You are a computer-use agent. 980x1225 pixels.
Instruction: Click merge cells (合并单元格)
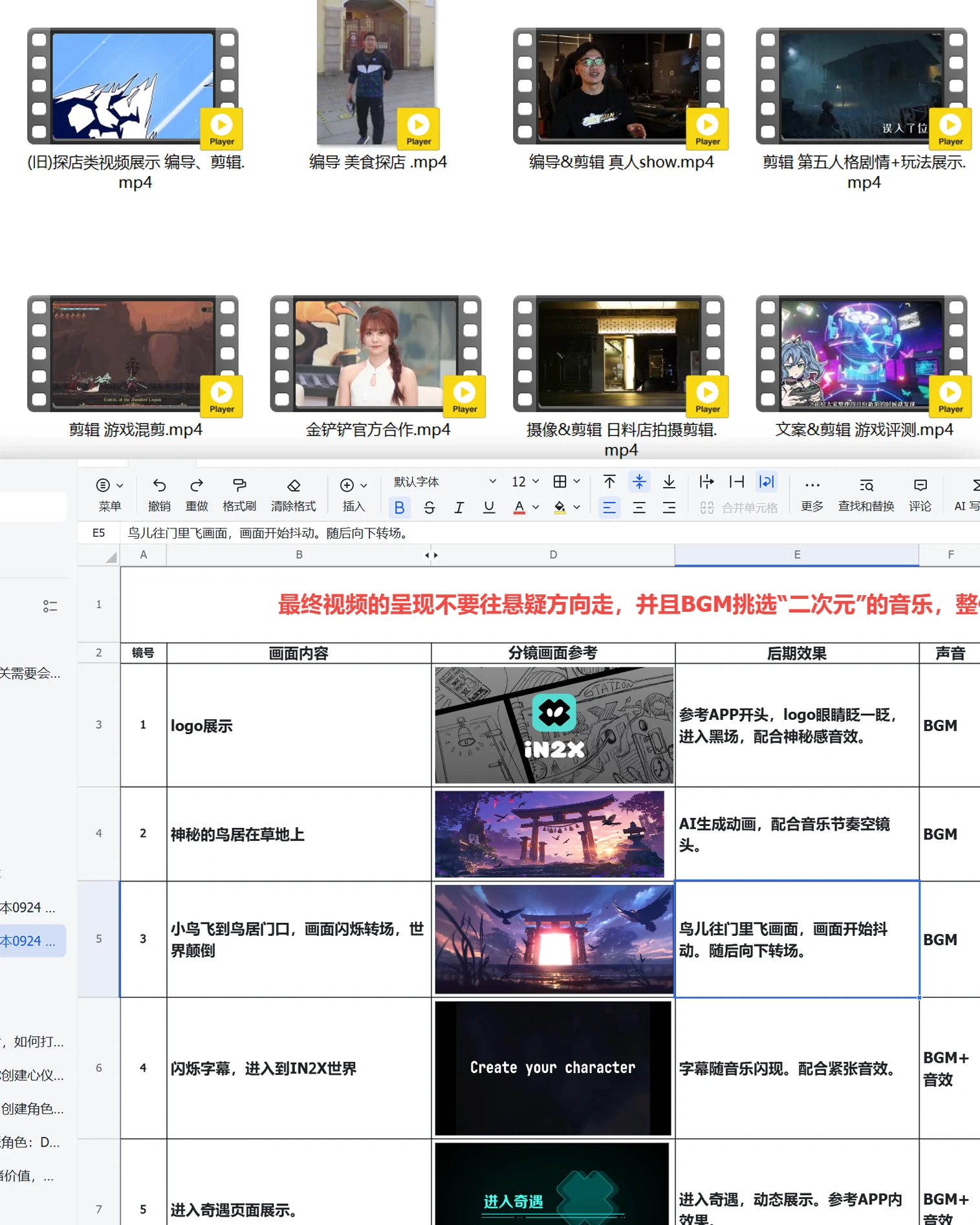point(739,508)
